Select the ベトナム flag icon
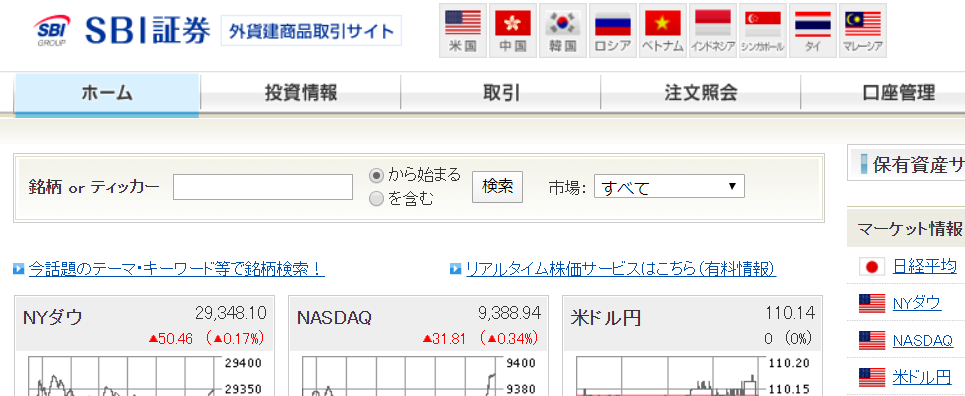 pos(663,31)
